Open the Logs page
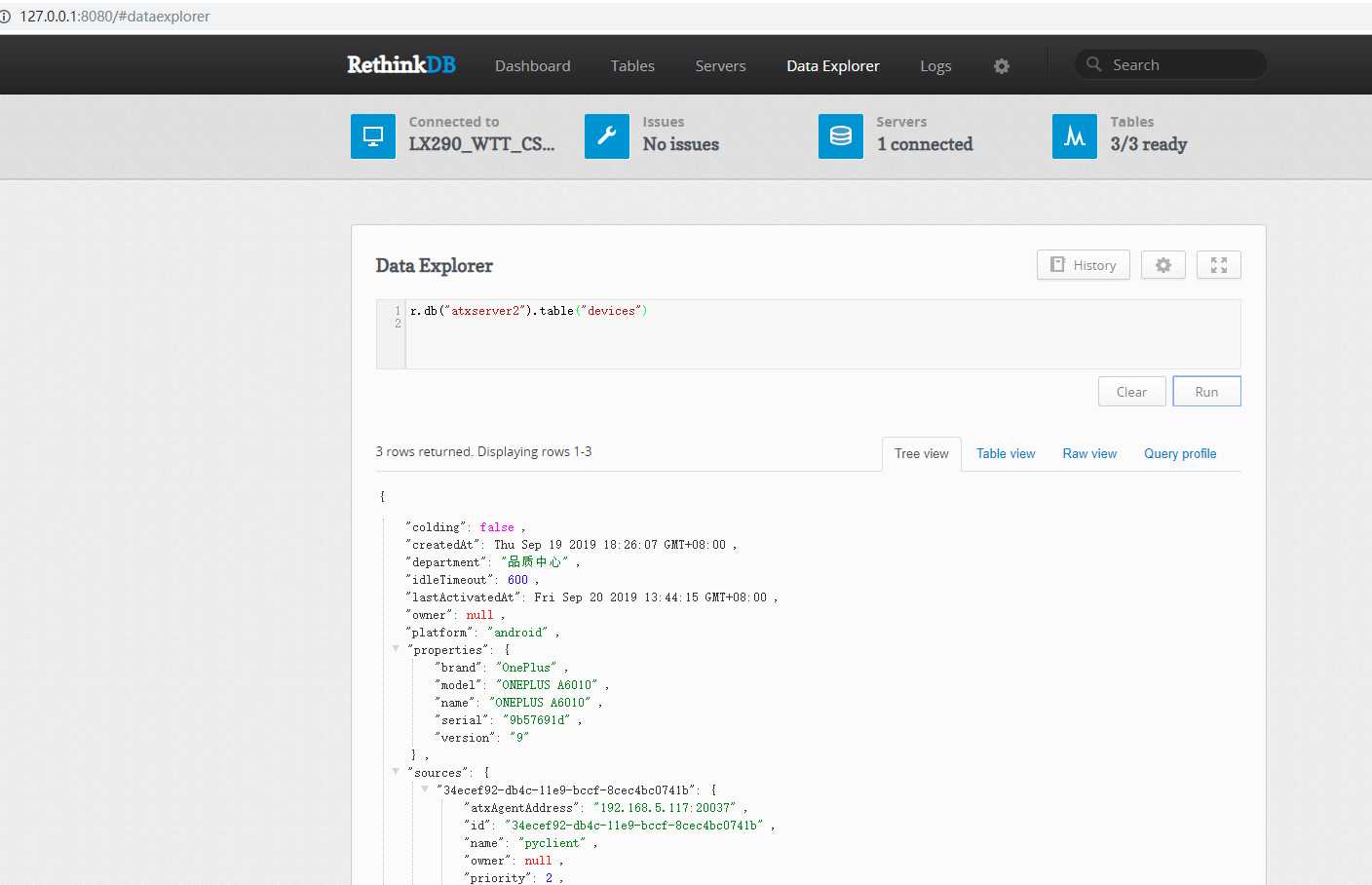Viewport: 1372px width, 885px height. click(935, 66)
